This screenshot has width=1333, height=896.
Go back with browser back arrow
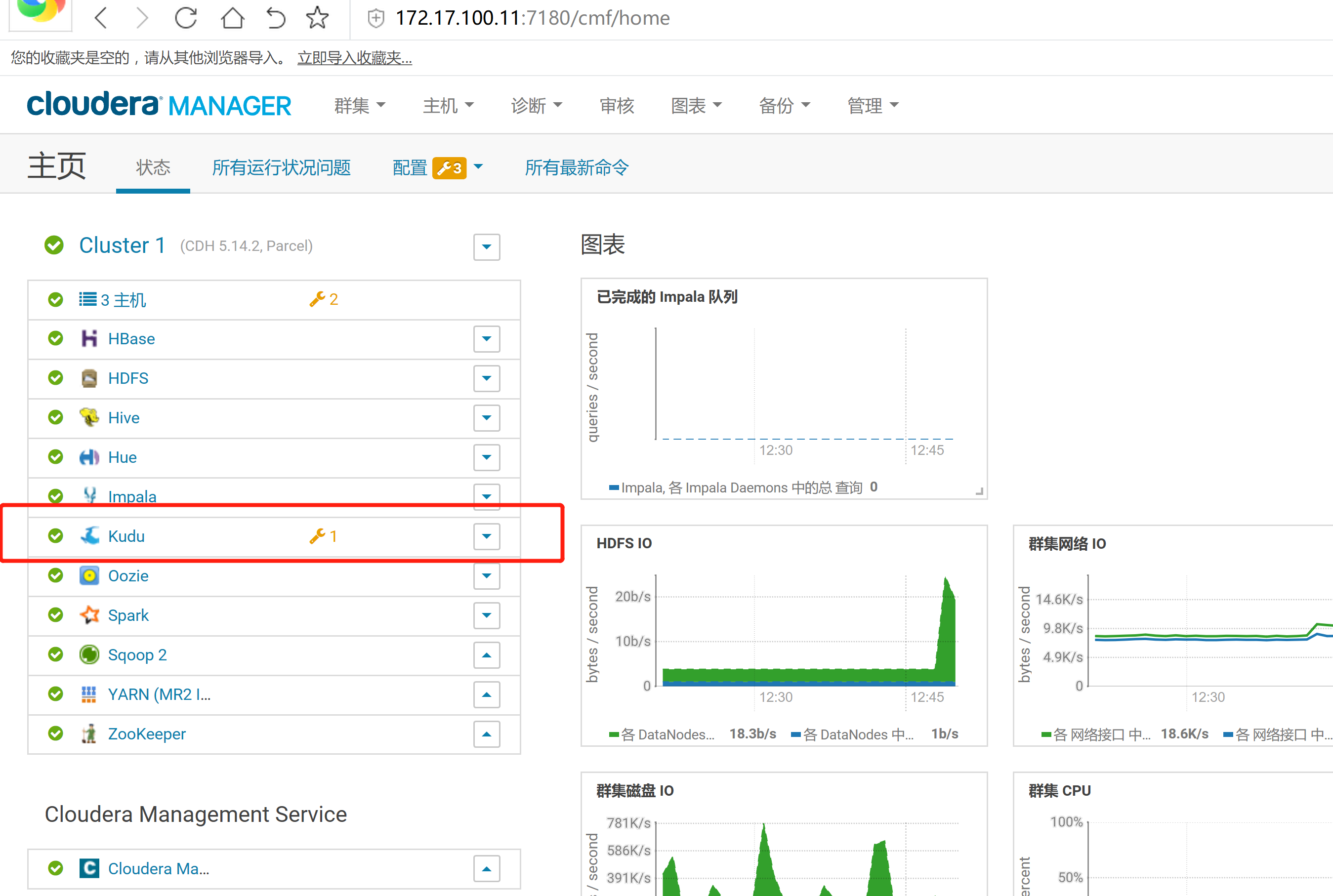101,18
